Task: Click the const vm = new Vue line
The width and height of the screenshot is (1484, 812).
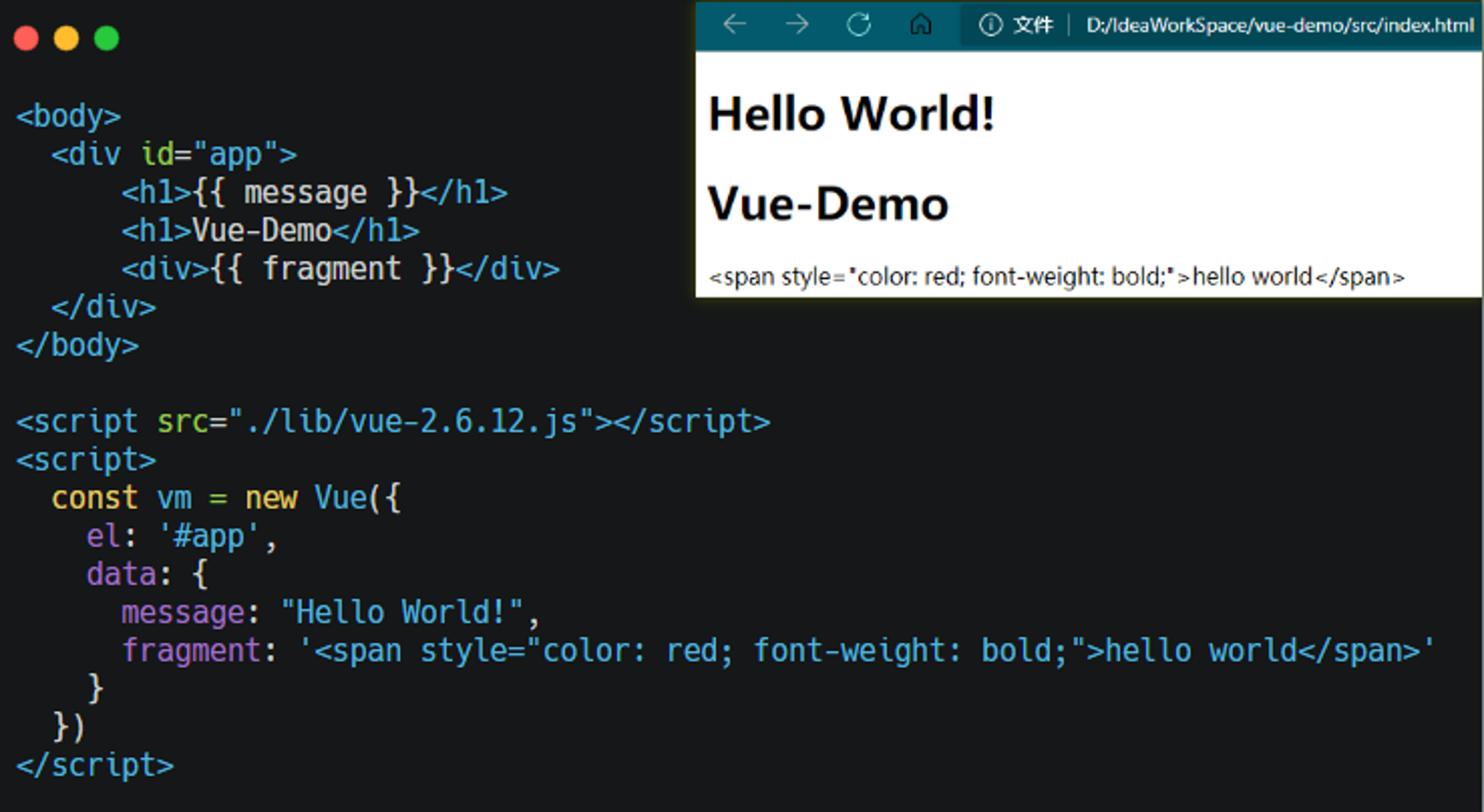Action: tap(226, 498)
